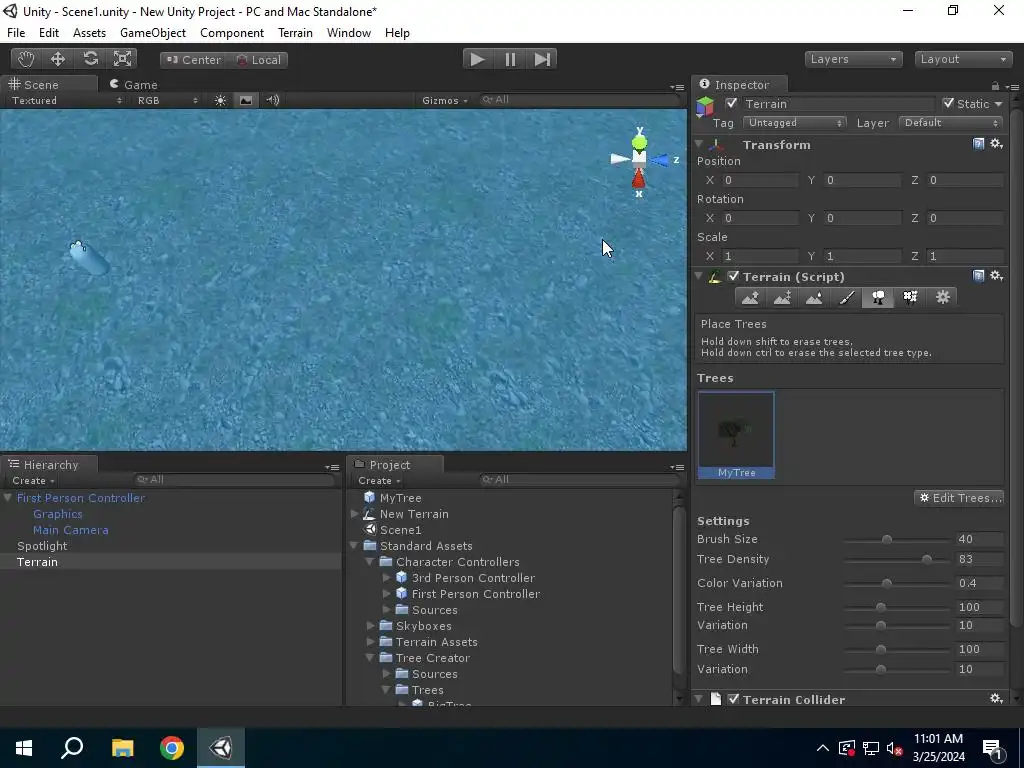This screenshot has height=768, width=1024.
Task: Click the Pause playback button
Action: click(x=510, y=59)
